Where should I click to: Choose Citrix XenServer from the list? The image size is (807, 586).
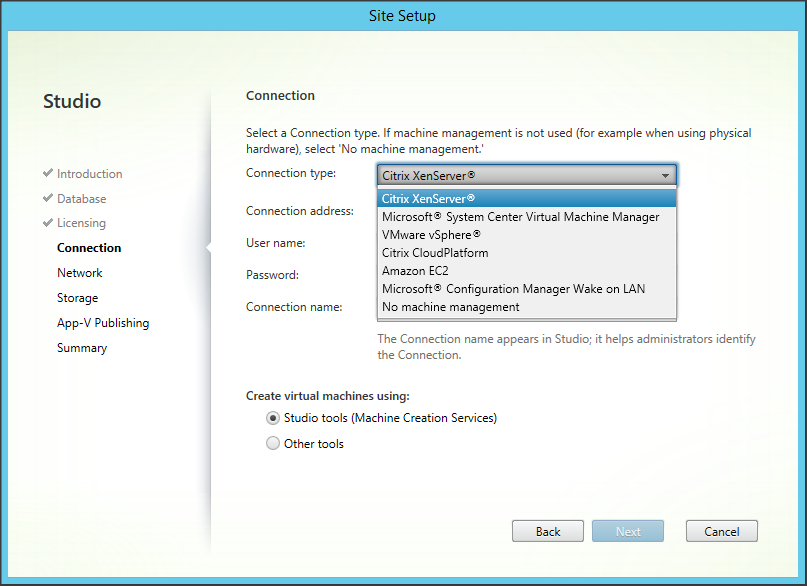[429, 198]
